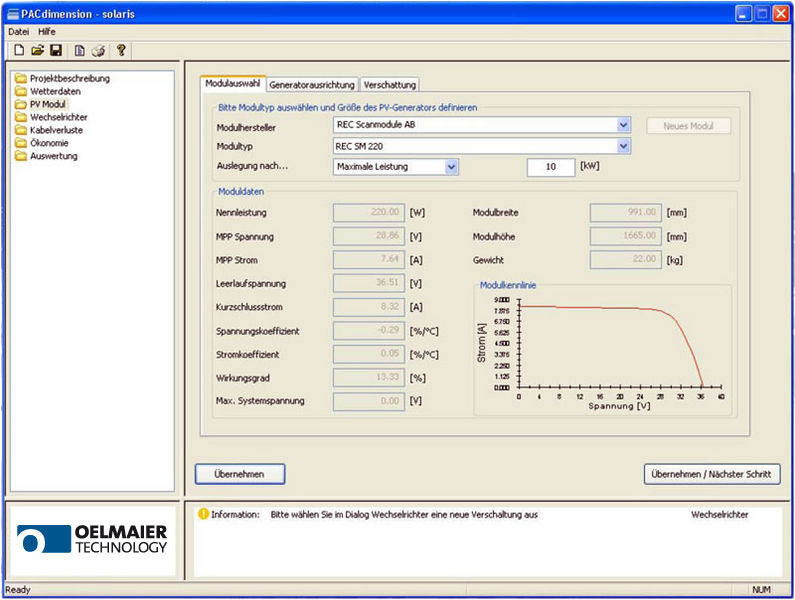Image resolution: width=795 pixels, height=600 pixels.
Task: Close the PACdimension window
Action: pos(781,14)
